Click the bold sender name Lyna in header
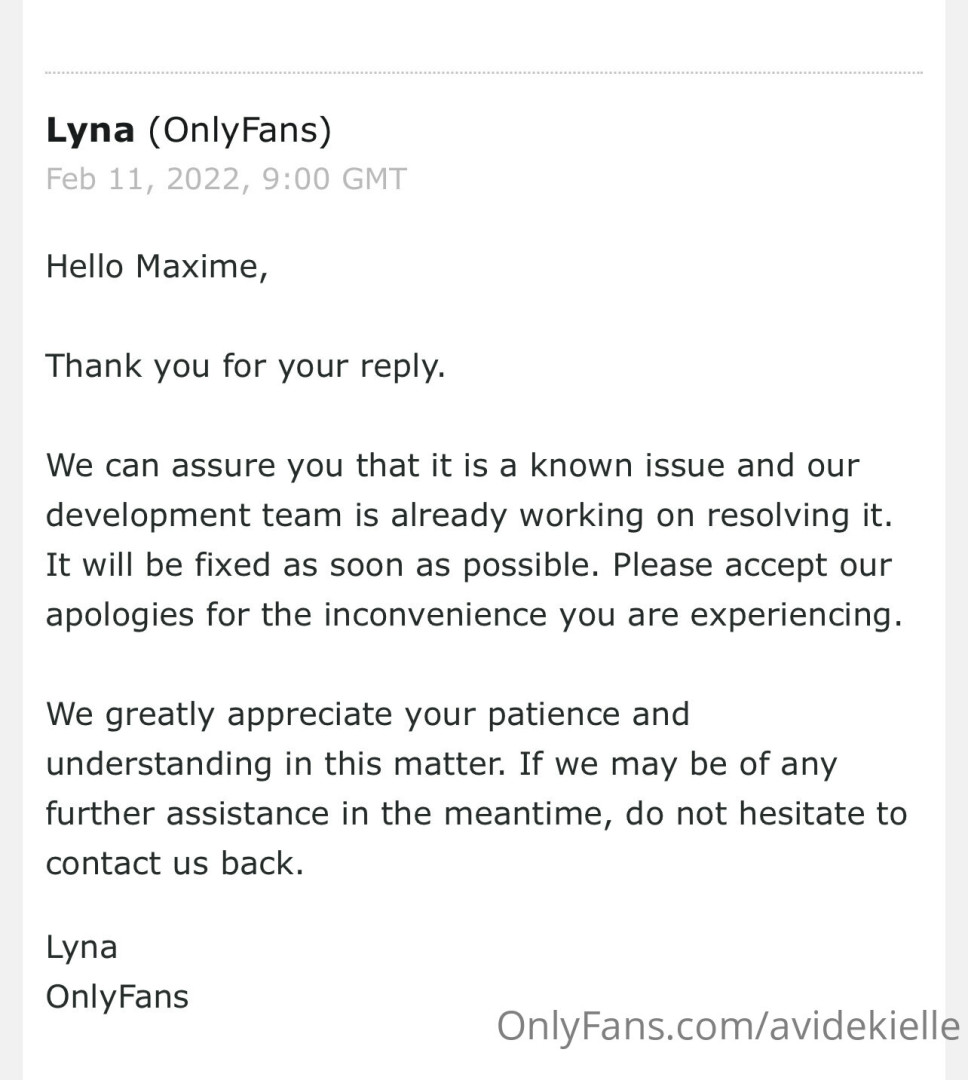Screen dimensions: 968x1080 (90, 131)
